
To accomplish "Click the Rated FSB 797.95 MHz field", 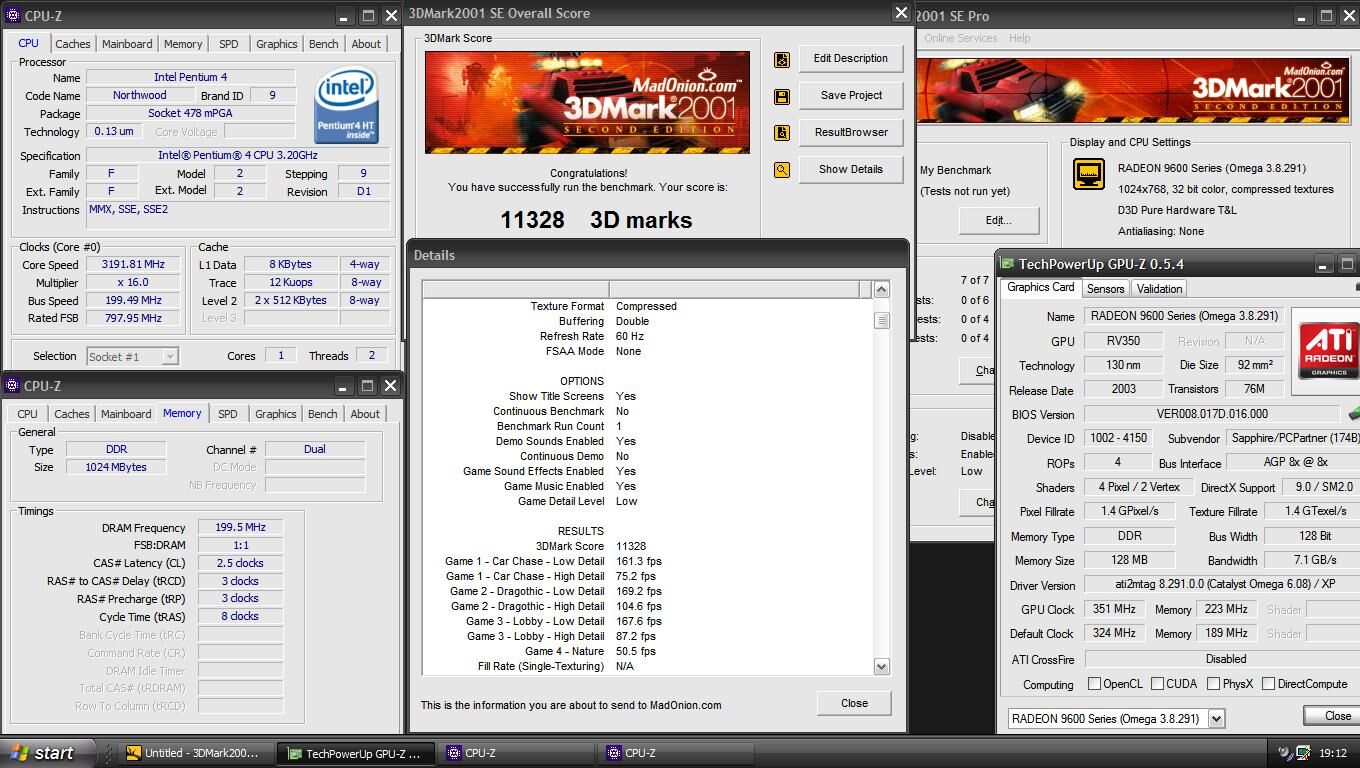I will 133,319.
